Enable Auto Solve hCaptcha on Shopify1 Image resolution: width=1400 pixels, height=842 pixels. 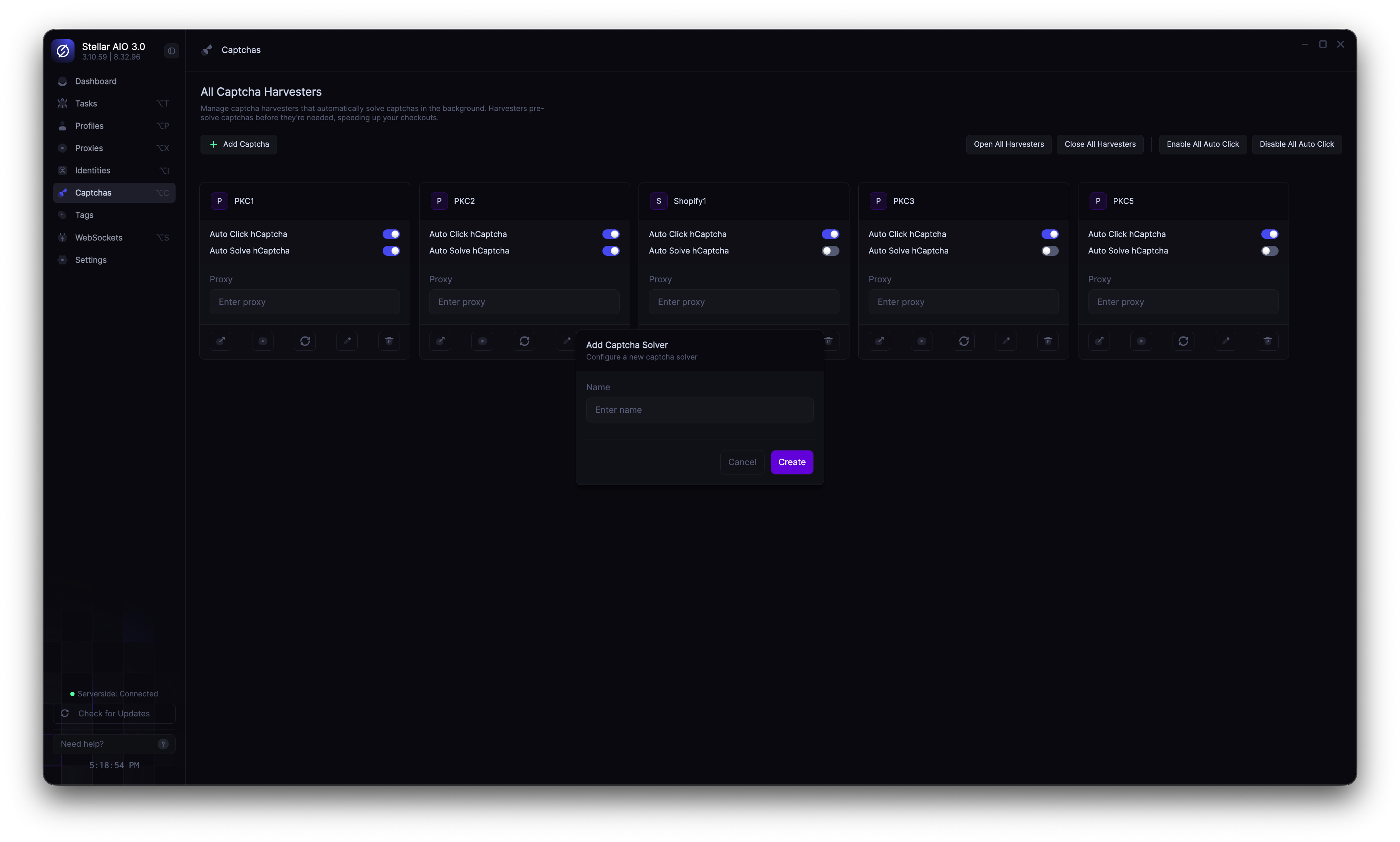click(830, 251)
